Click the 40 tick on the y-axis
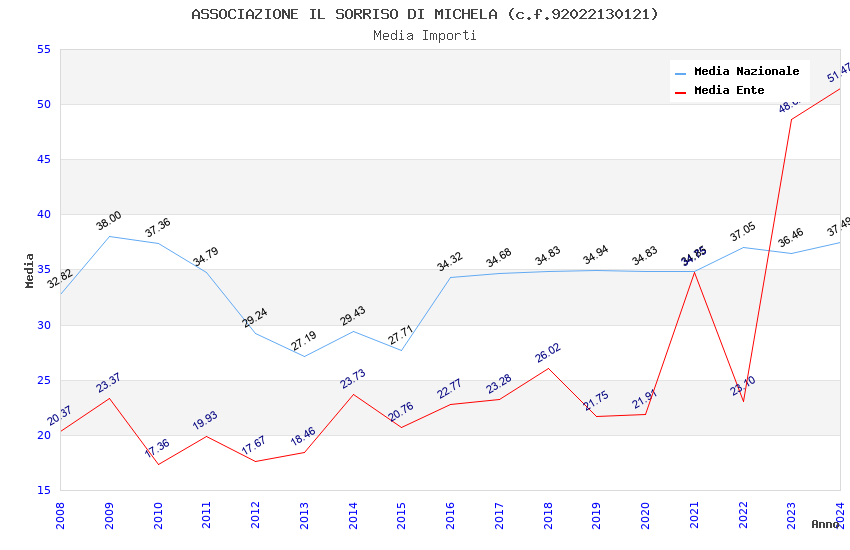Viewport: 850px width, 550px height. (44, 215)
